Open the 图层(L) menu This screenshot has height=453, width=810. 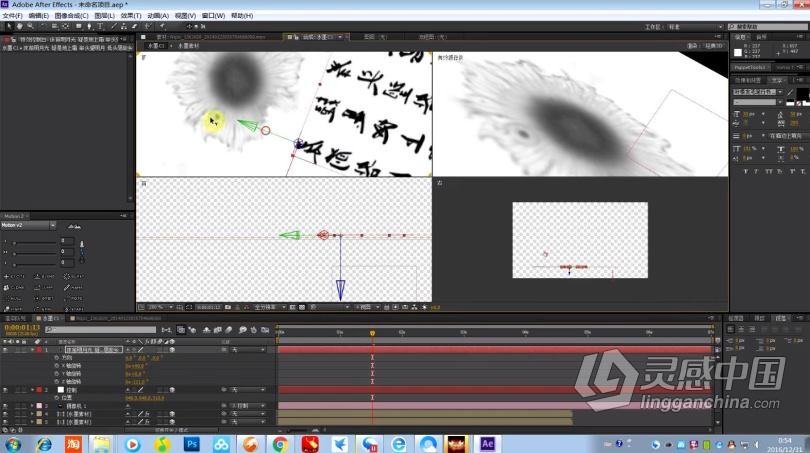(105, 16)
